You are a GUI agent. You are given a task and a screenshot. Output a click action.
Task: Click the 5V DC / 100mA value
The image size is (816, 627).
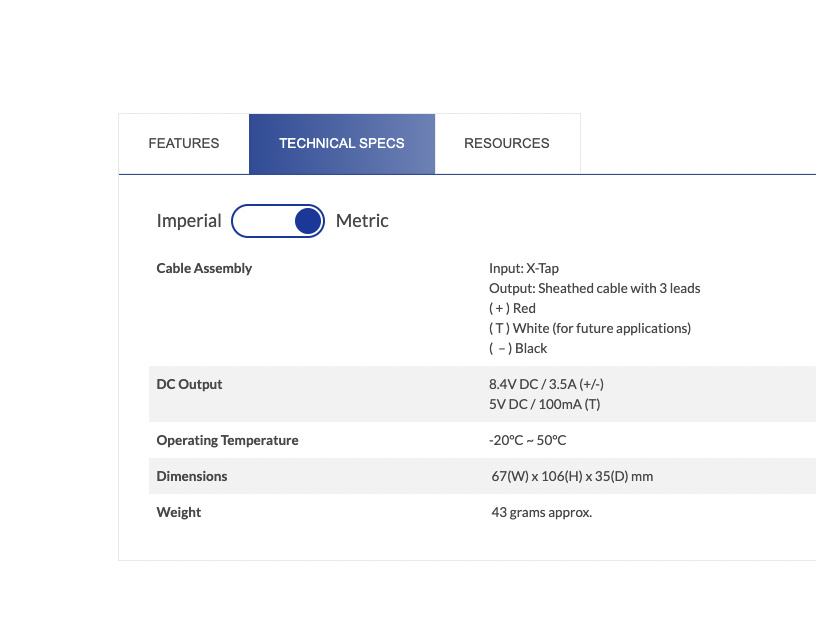coord(544,404)
